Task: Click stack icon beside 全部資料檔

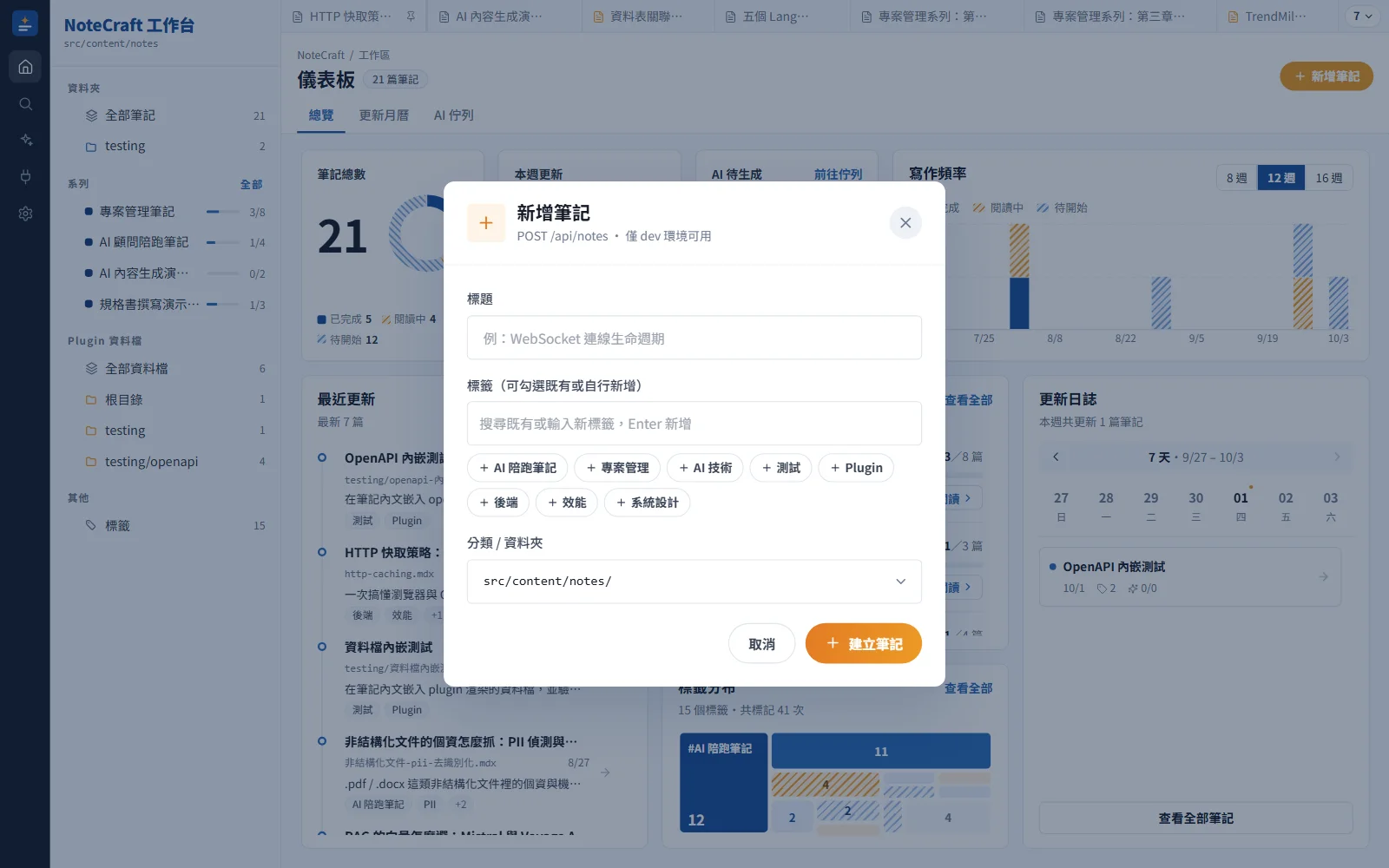Action: tap(91, 369)
